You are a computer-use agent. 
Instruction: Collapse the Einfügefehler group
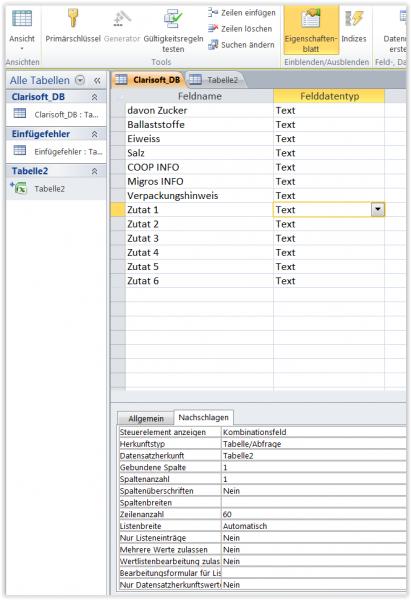94,134
